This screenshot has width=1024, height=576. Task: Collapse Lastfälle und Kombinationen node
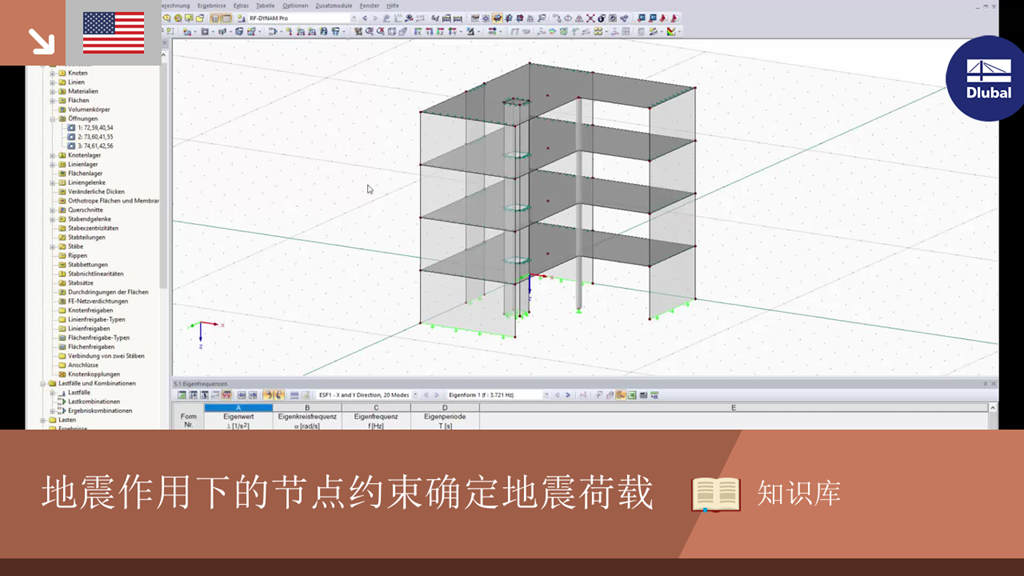coord(43,383)
